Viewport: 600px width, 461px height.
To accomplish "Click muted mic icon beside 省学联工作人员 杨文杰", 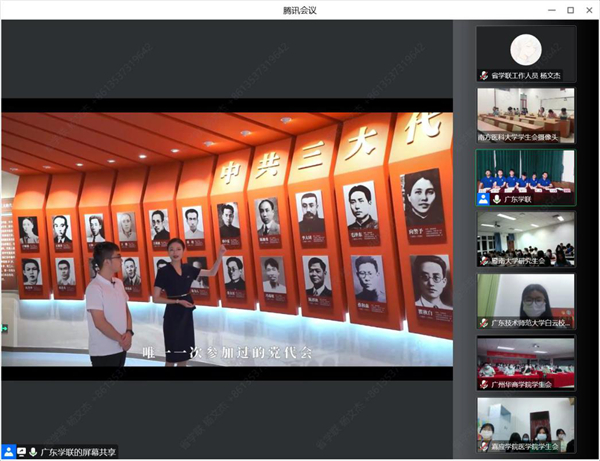I will [x=483, y=75].
